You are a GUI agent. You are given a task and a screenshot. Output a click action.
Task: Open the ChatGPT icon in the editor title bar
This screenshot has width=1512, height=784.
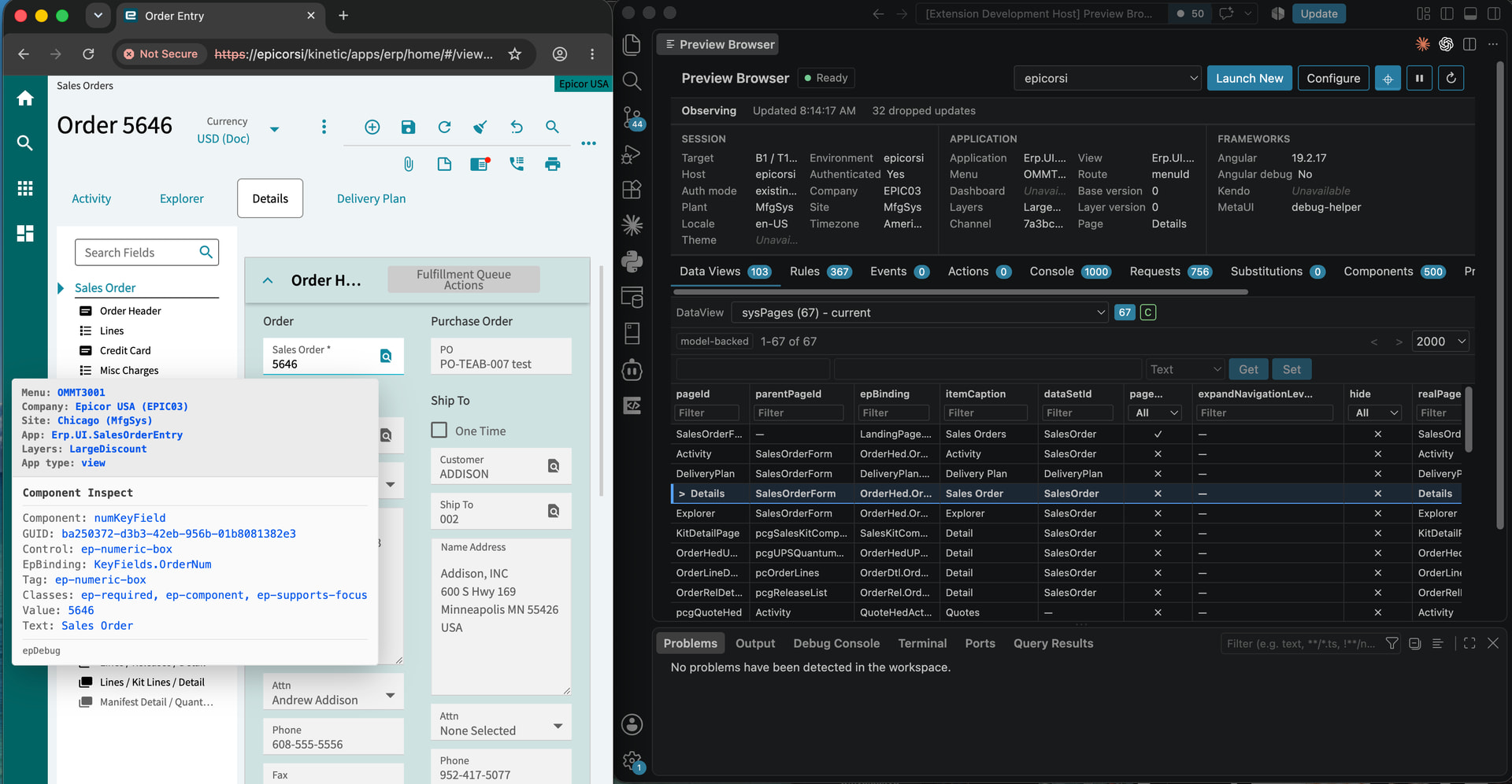[1446, 44]
